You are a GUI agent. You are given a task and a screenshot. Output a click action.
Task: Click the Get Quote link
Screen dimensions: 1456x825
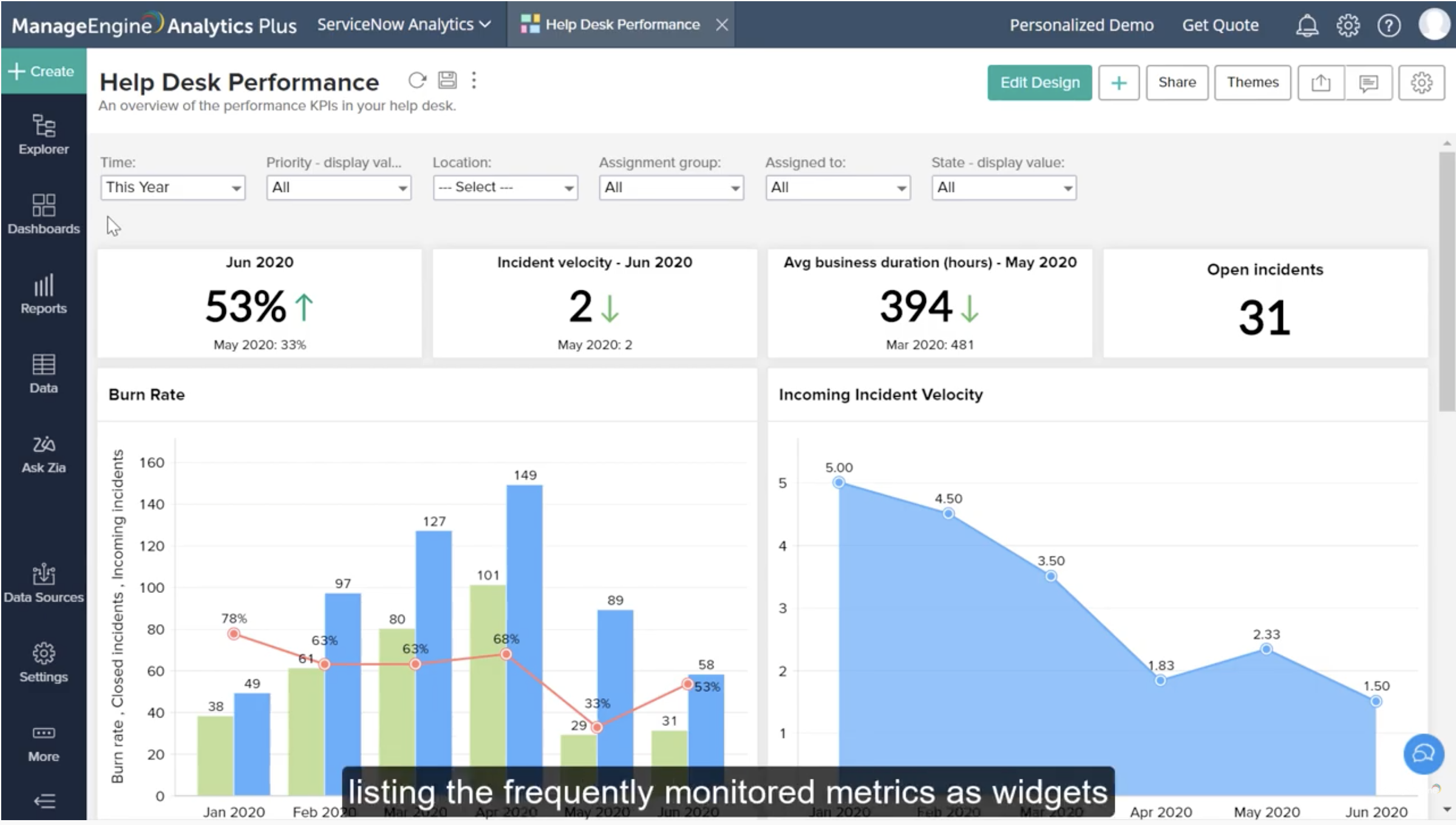1220,26
